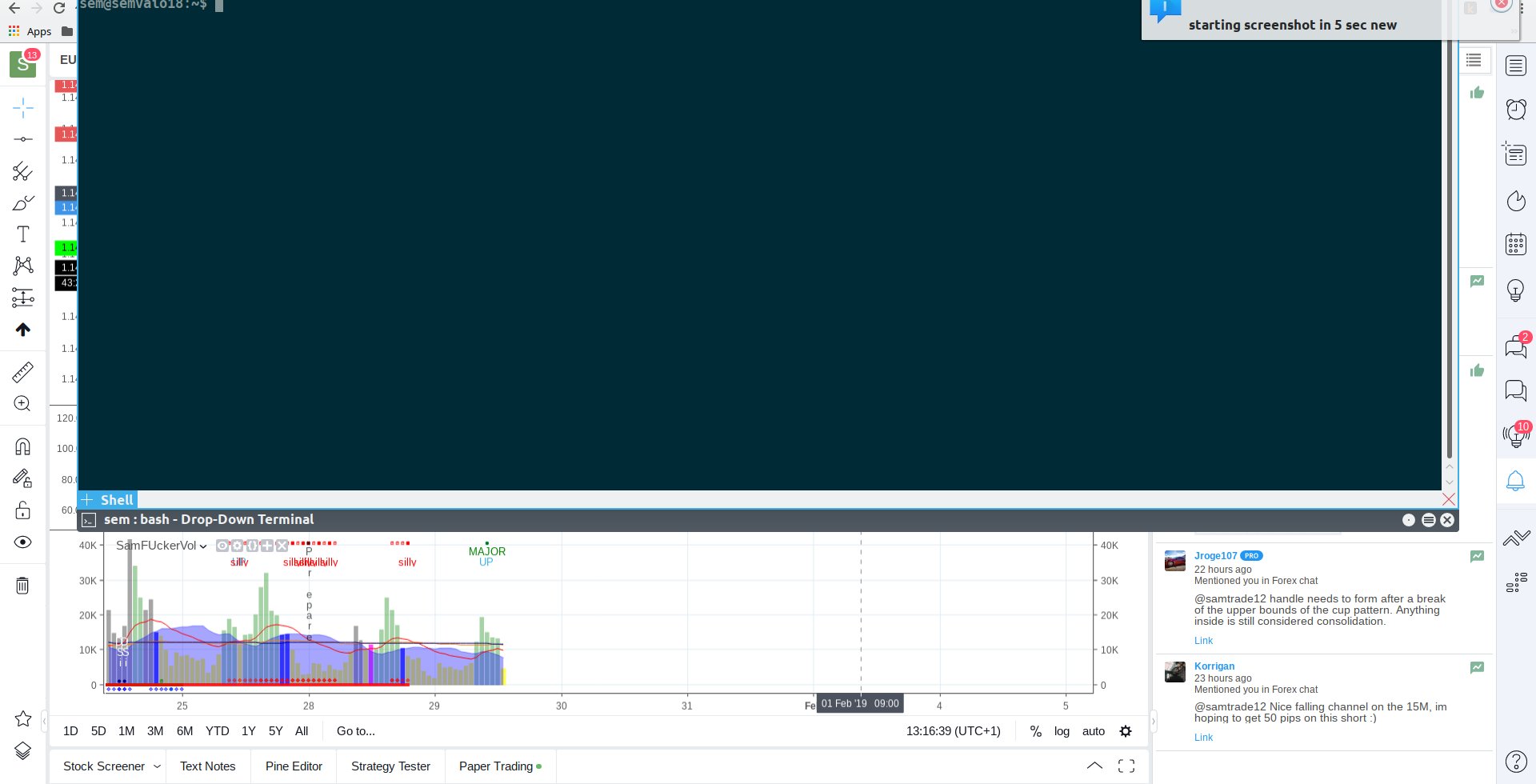Screen dimensions: 1536x784
Task: Toggle log scale on the chart
Action: 1062,731
